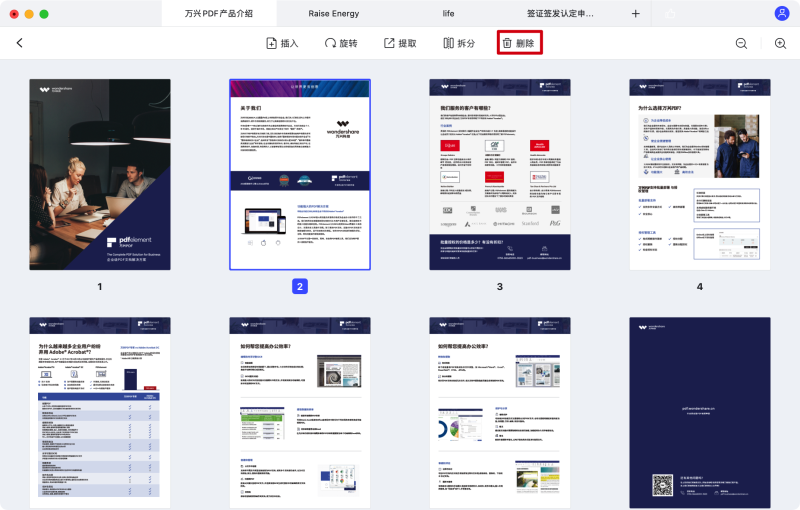Select page 4 thumbnail
The image size is (800, 510).
point(700,174)
